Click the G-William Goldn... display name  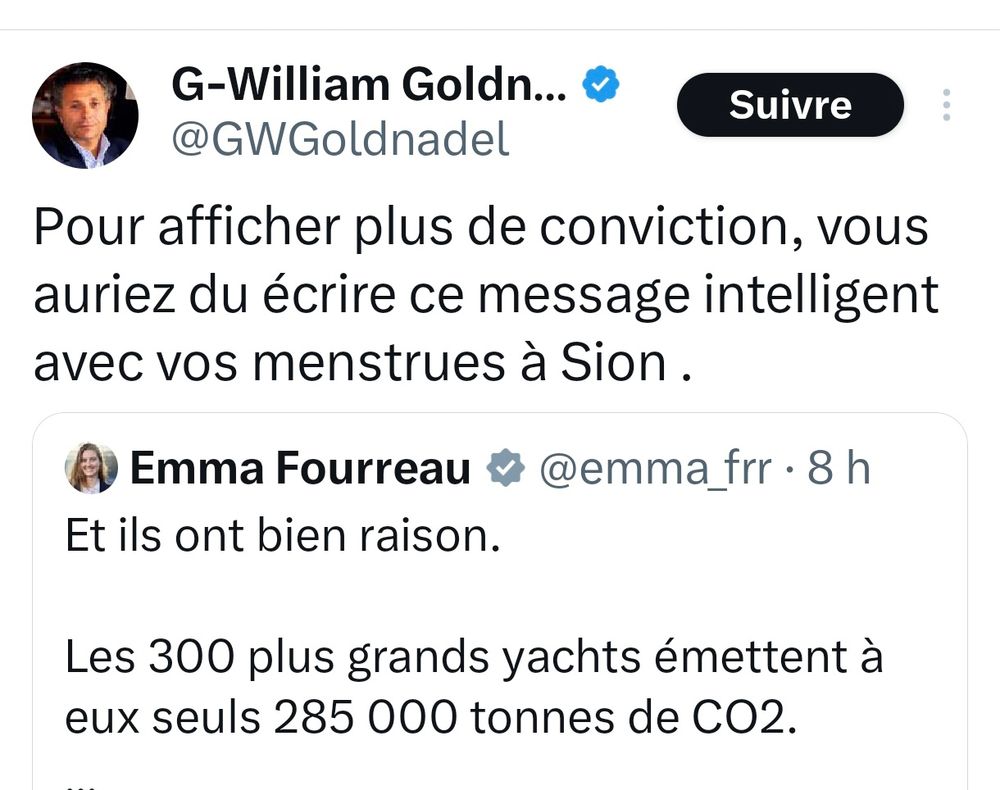(369, 85)
